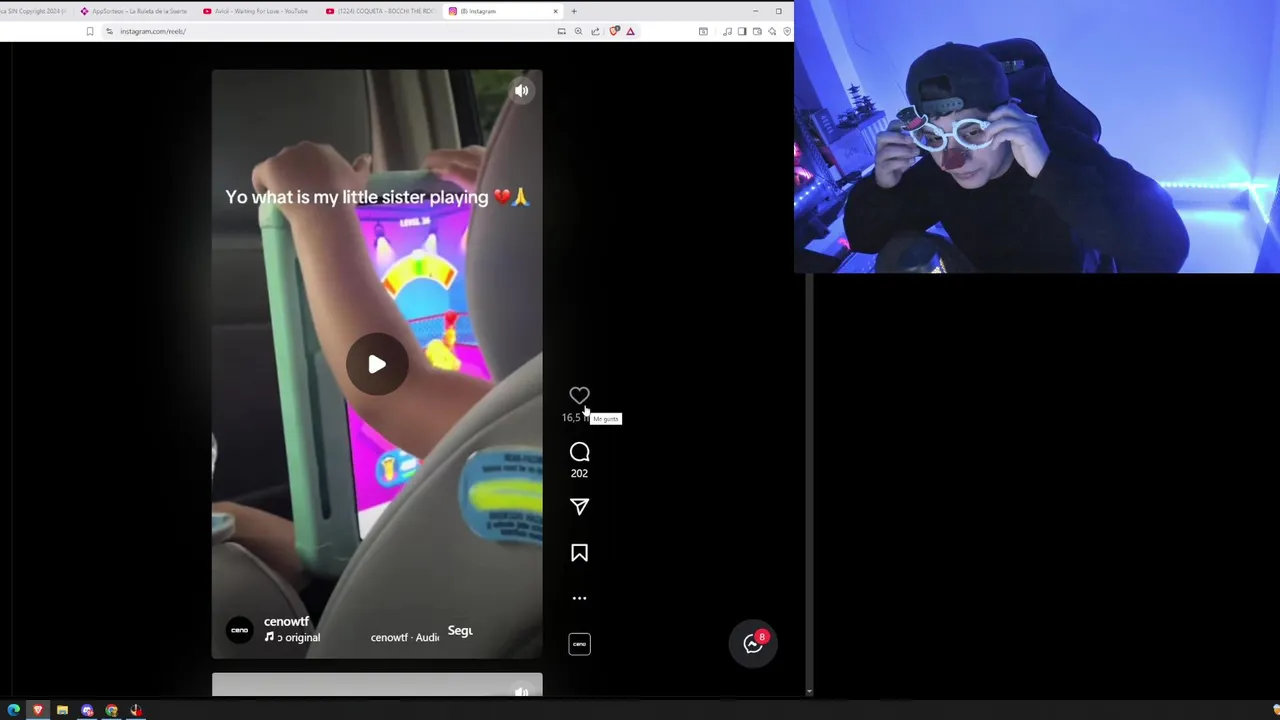Image resolution: width=1280 pixels, height=720 pixels.
Task: Click the zoom magnifier icon in address bar
Action: pos(578,31)
